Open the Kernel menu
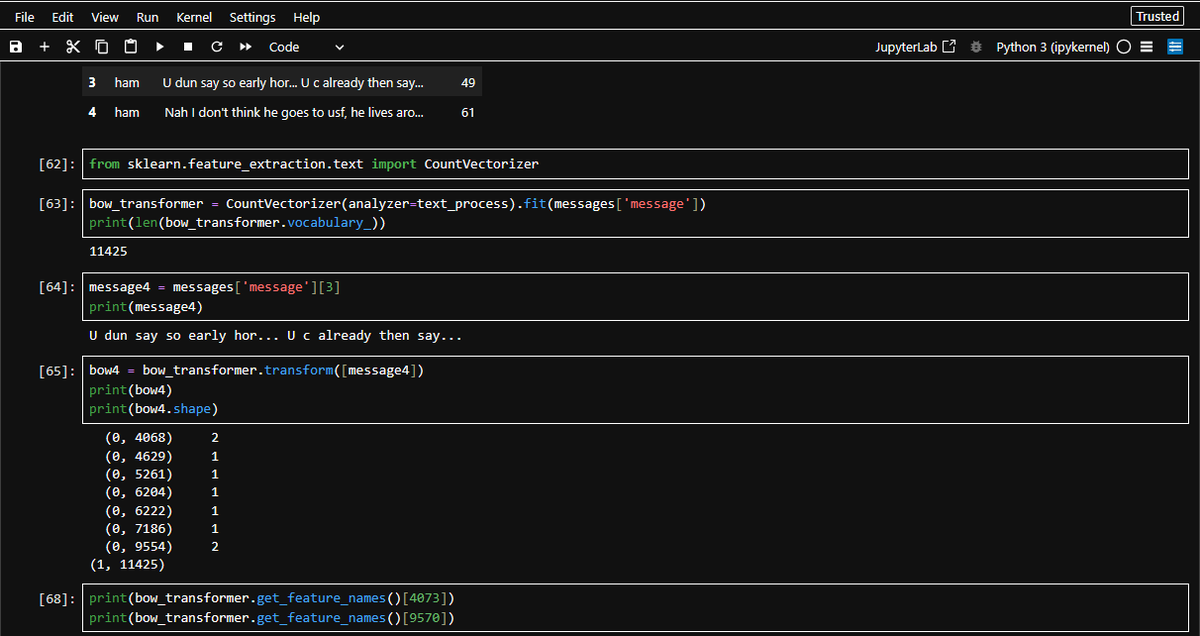1200x636 pixels. 194,17
